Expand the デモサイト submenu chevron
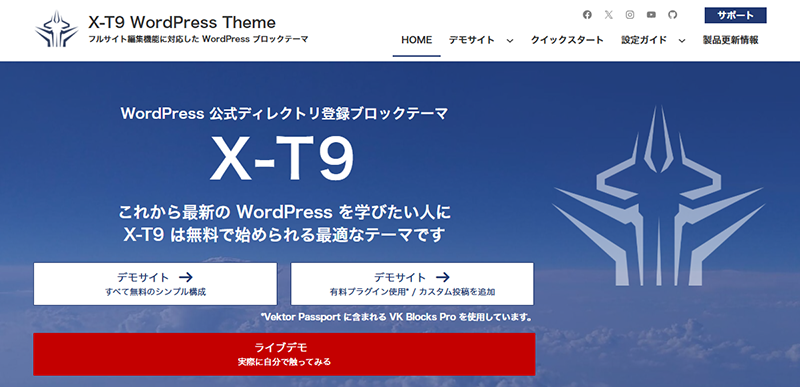The image size is (800, 387). click(x=510, y=41)
